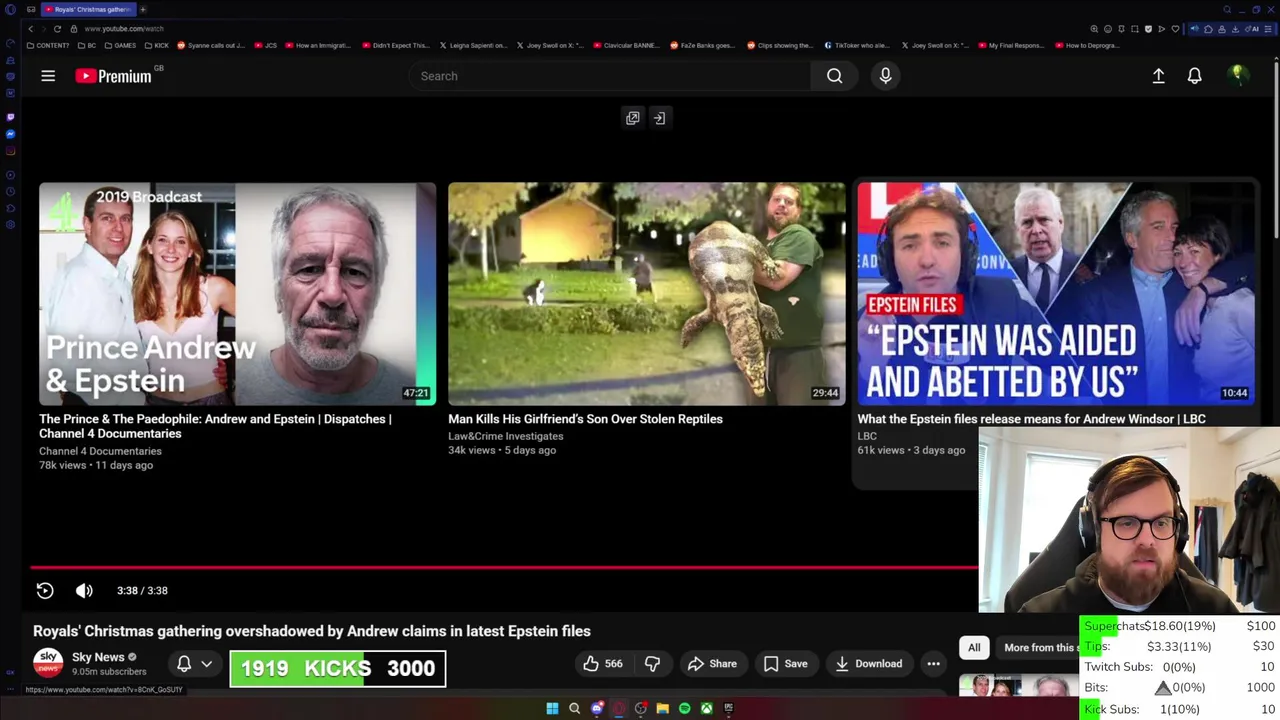Image resolution: width=1280 pixels, height=720 pixels.
Task: Go back in the browser
Action: (30, 29)
